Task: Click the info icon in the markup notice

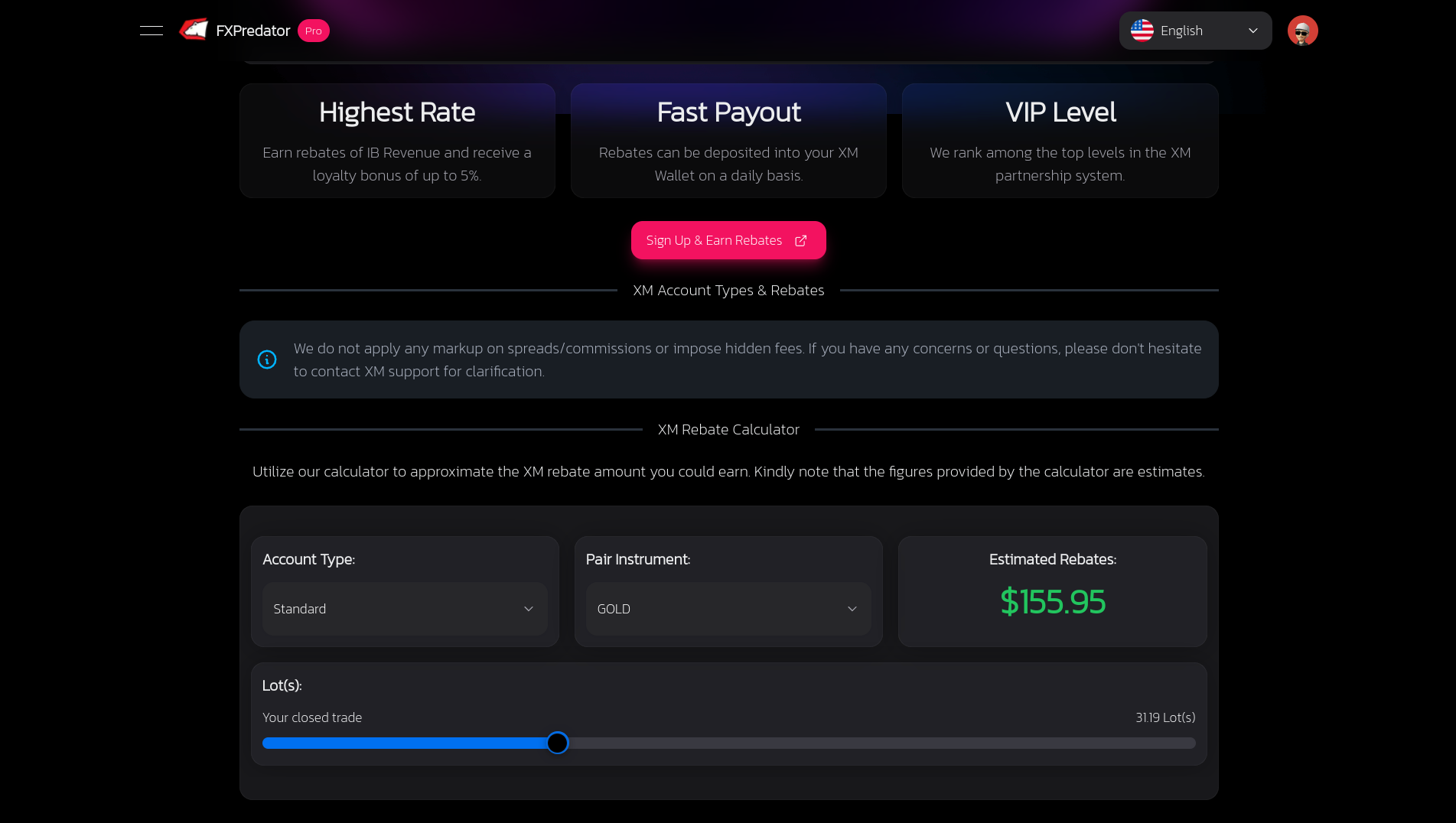Action: [267, 359]
